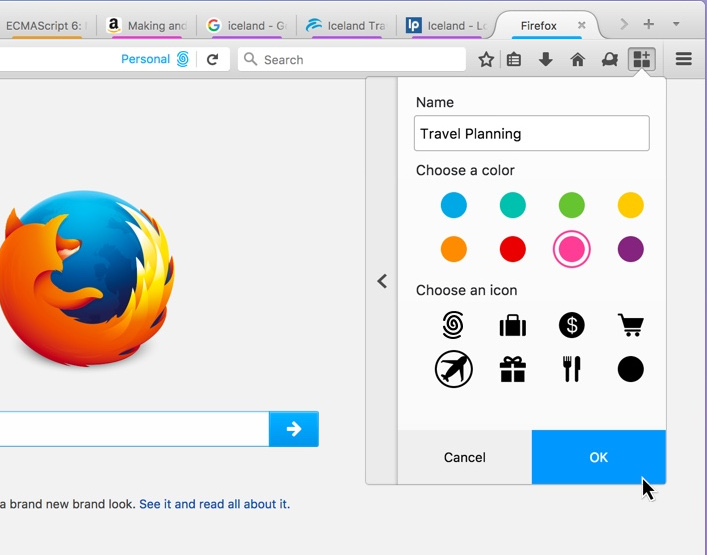
Task: Bookmark this page with the star icon
Action: pos(486,60)
